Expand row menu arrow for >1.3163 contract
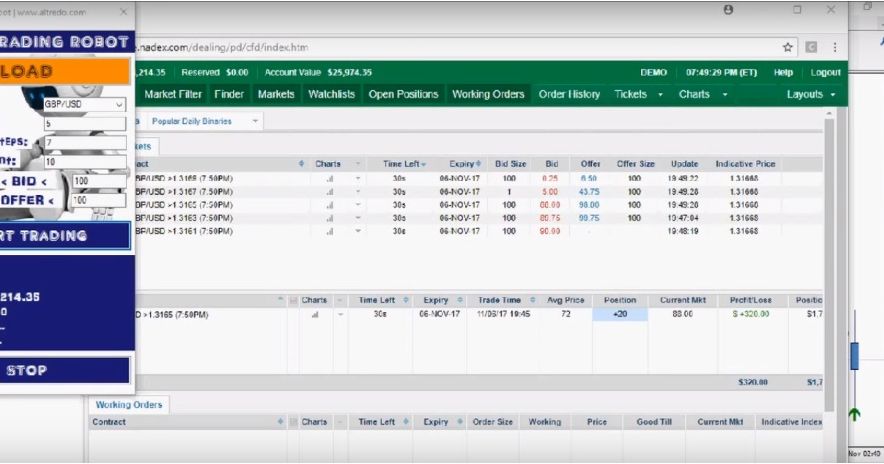 pos(358,218)
